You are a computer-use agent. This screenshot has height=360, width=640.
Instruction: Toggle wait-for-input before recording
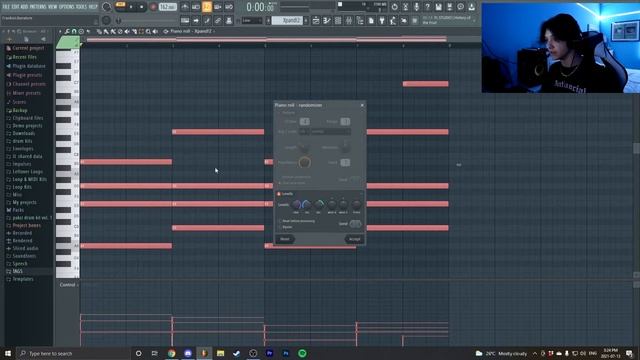[196, 7]
